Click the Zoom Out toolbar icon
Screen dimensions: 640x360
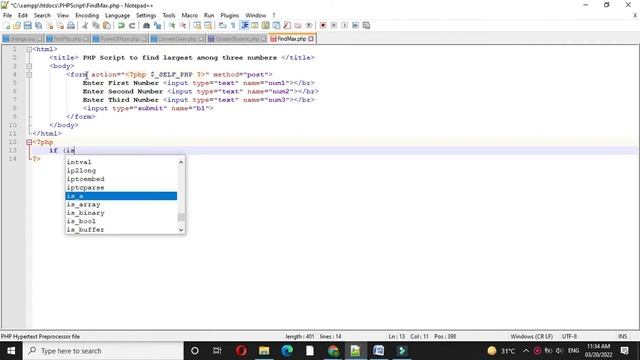click(183, 25)
